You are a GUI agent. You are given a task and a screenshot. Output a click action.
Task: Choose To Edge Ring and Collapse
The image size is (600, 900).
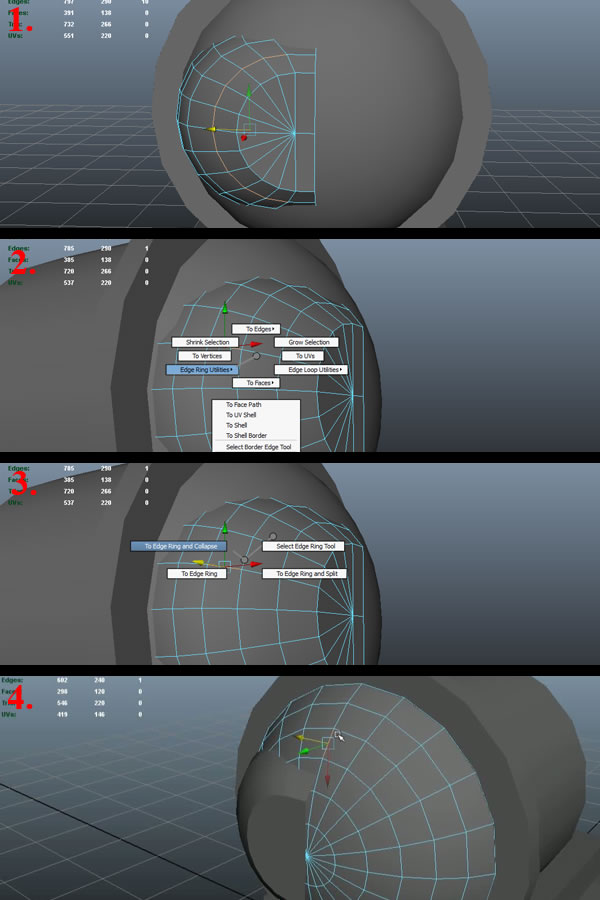pos(179,547)
